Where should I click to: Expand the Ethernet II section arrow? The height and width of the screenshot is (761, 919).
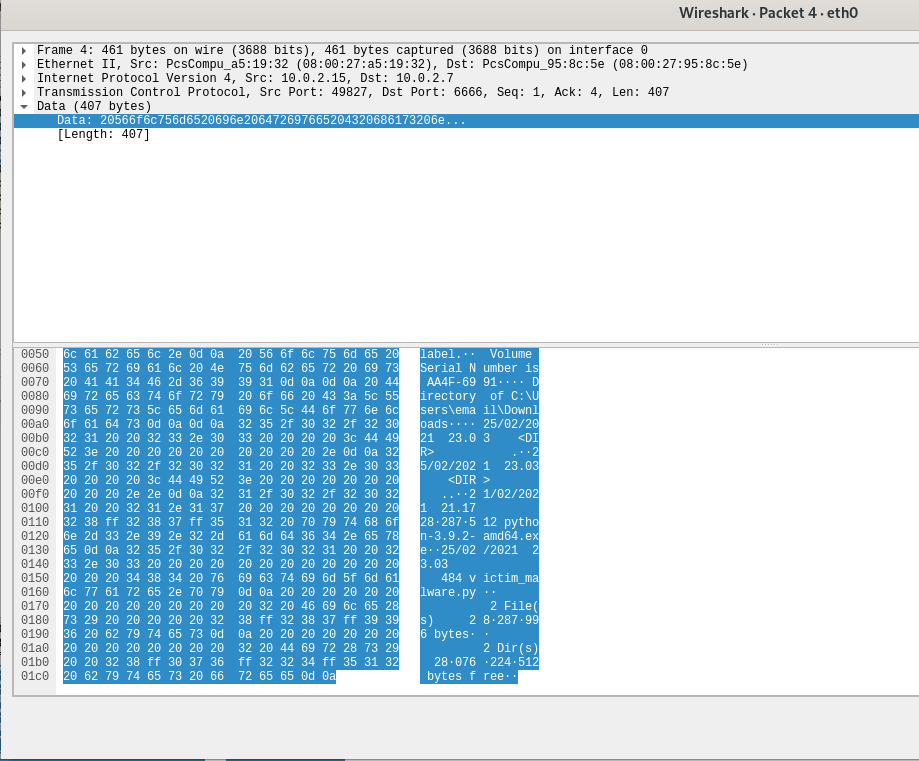point(24,65)
